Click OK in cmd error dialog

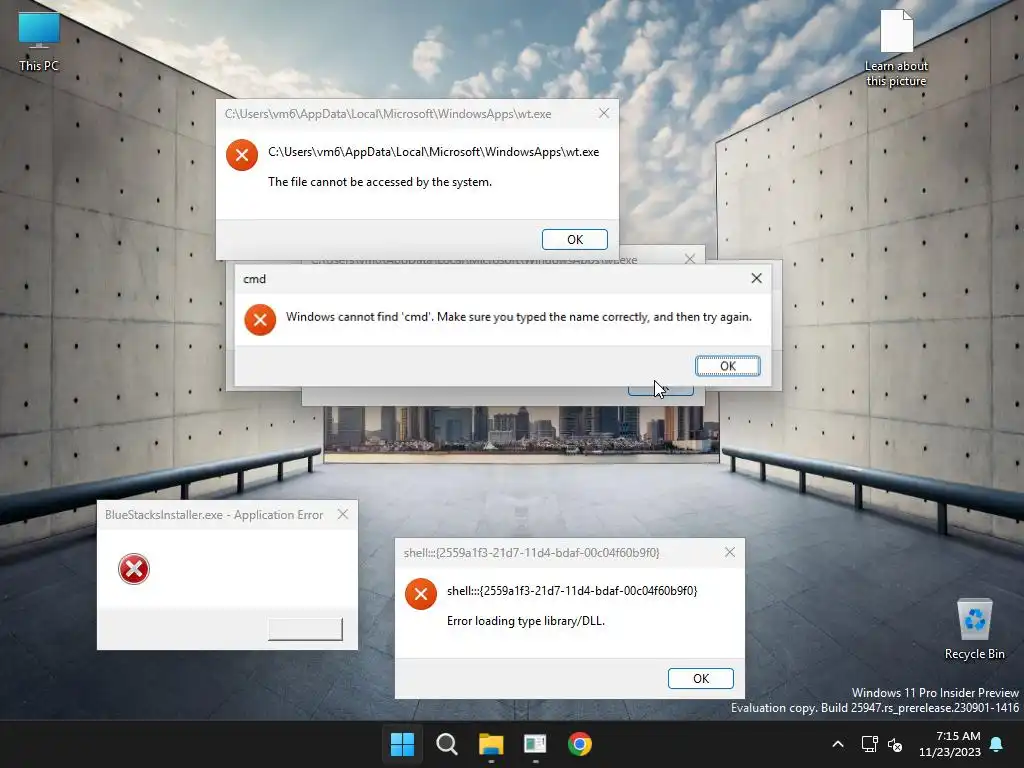(728, 366)
